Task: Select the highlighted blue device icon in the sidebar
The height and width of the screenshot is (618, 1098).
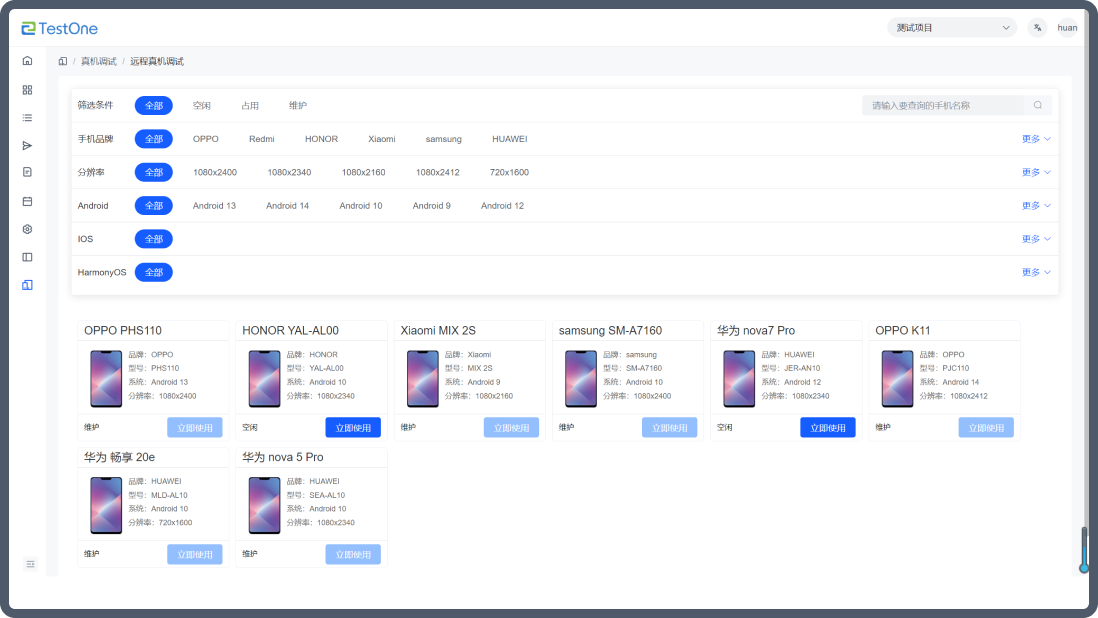Action: tap(27, 285)
